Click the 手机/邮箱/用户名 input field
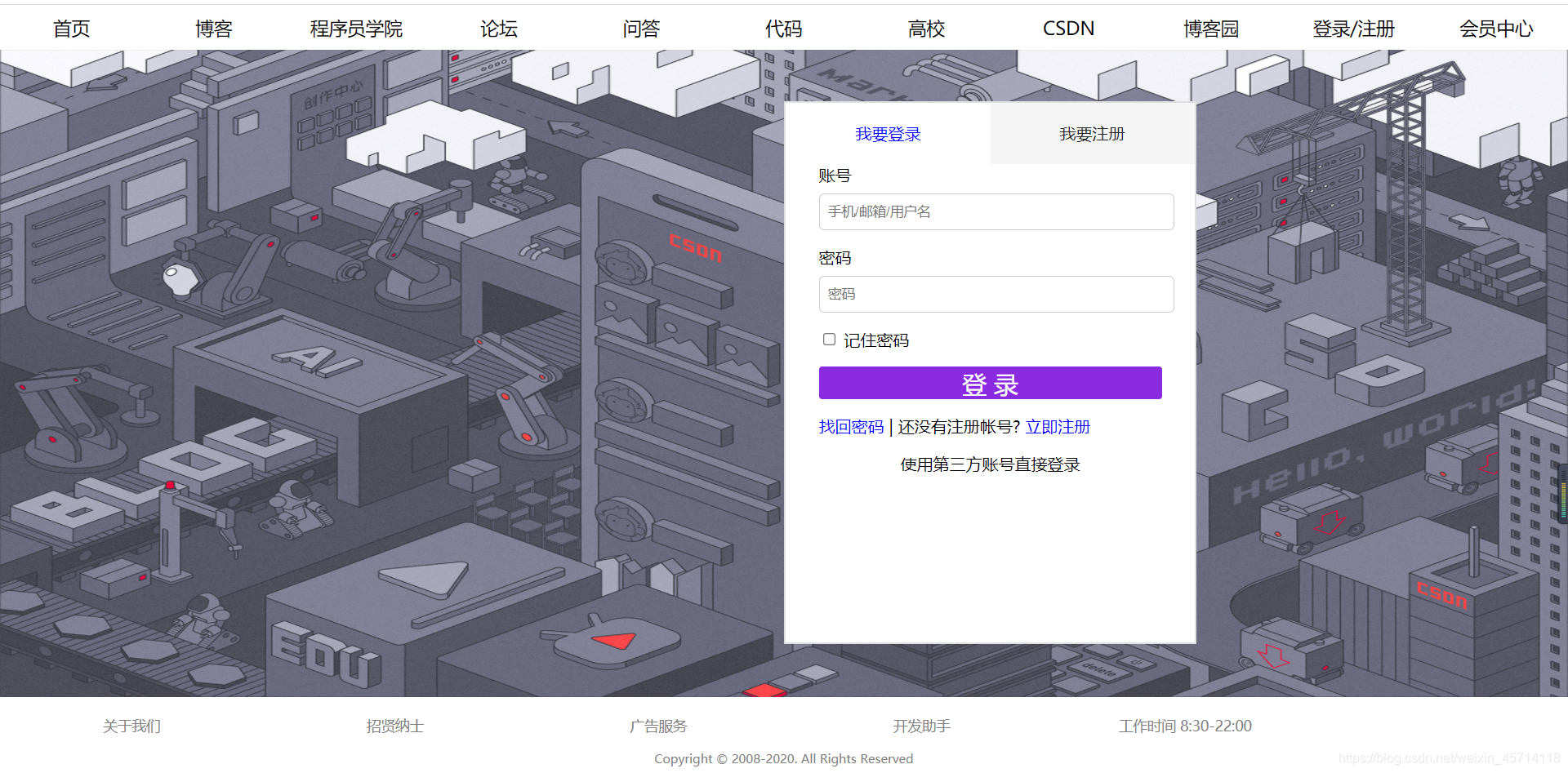 (996, 211)
